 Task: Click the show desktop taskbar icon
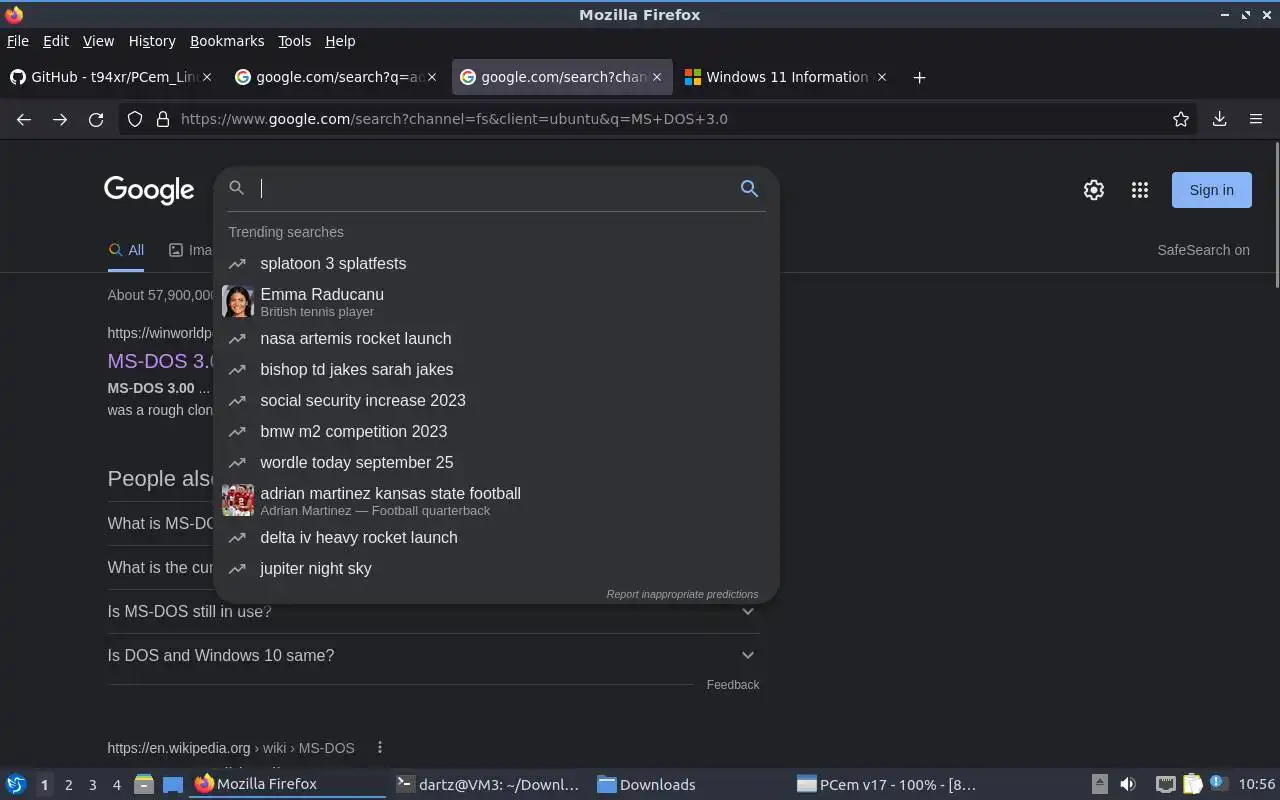(x=173, y=784)
